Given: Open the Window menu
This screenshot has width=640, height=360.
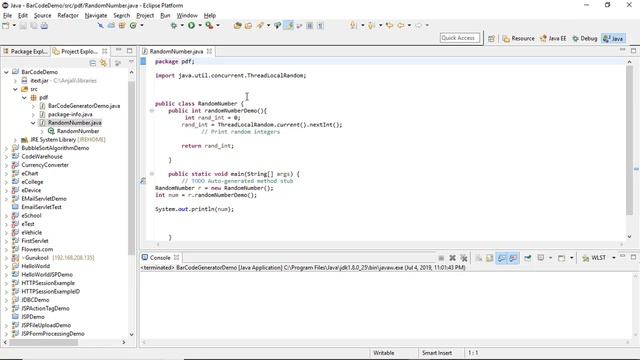Looking at the screenshot, I should click(x=187, y=16).
